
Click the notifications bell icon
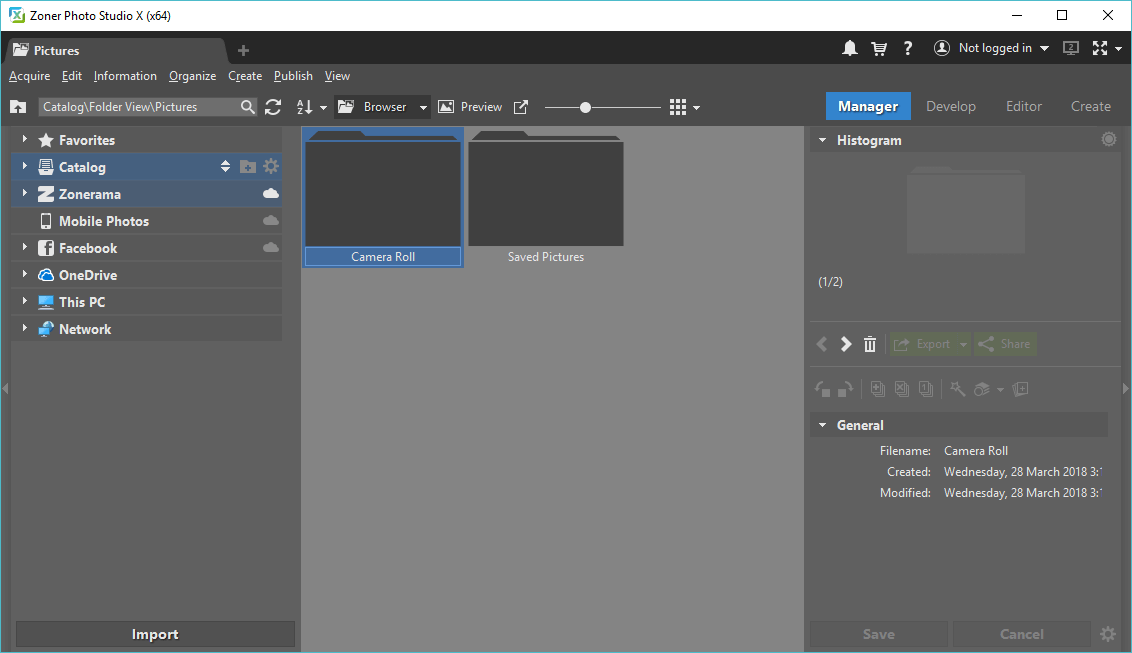(850, 48)
